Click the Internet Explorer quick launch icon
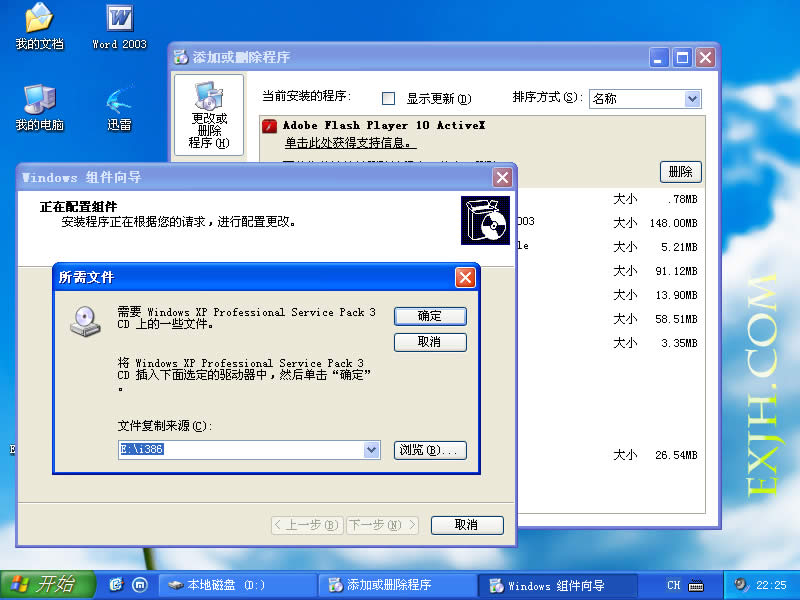Screen dimensions: 800x600 pyautogui.click(x=116, y=585)
